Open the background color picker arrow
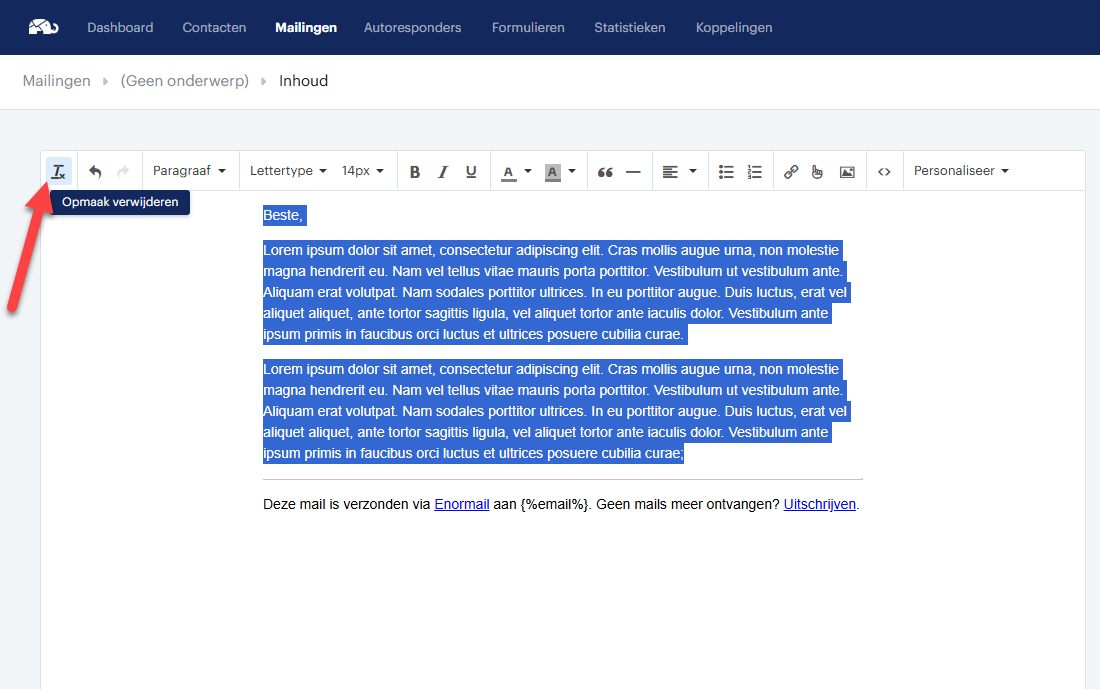 click(572, 171)
